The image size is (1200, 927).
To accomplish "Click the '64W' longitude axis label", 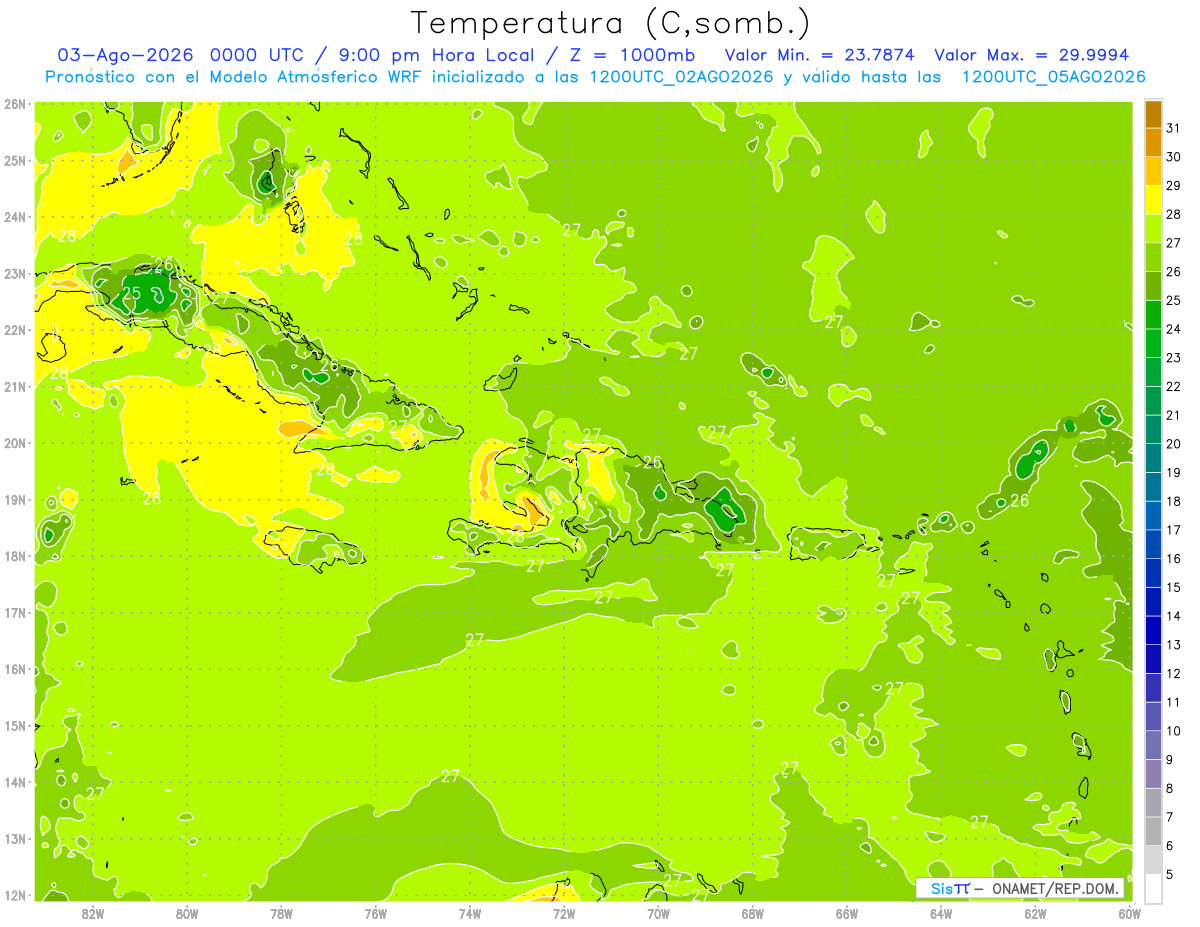I will pos(941,913).
